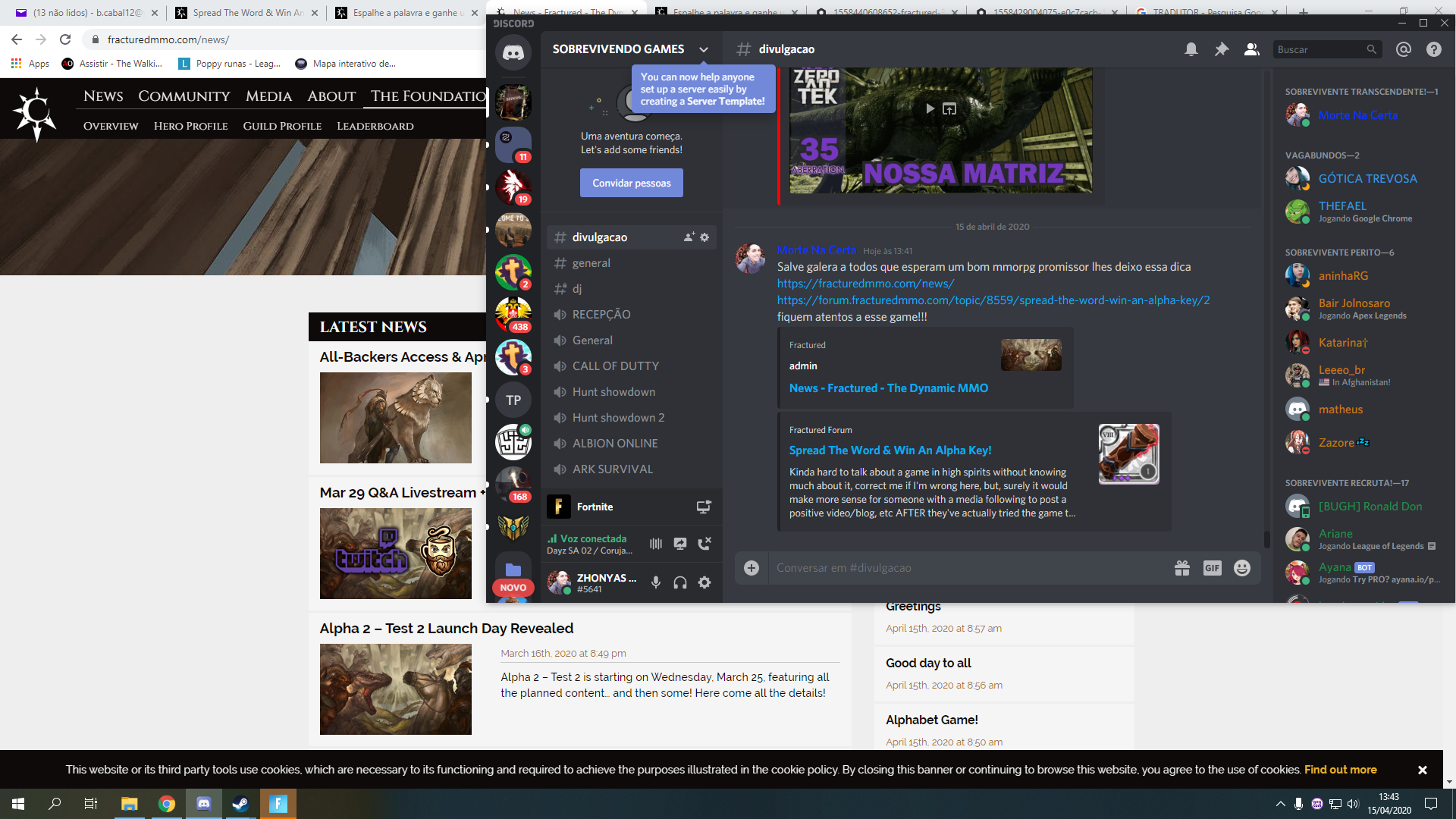Toggle headphones deafen in Discord user panel
Screen dimensions: 1456x819
click(x=680, y=582)
